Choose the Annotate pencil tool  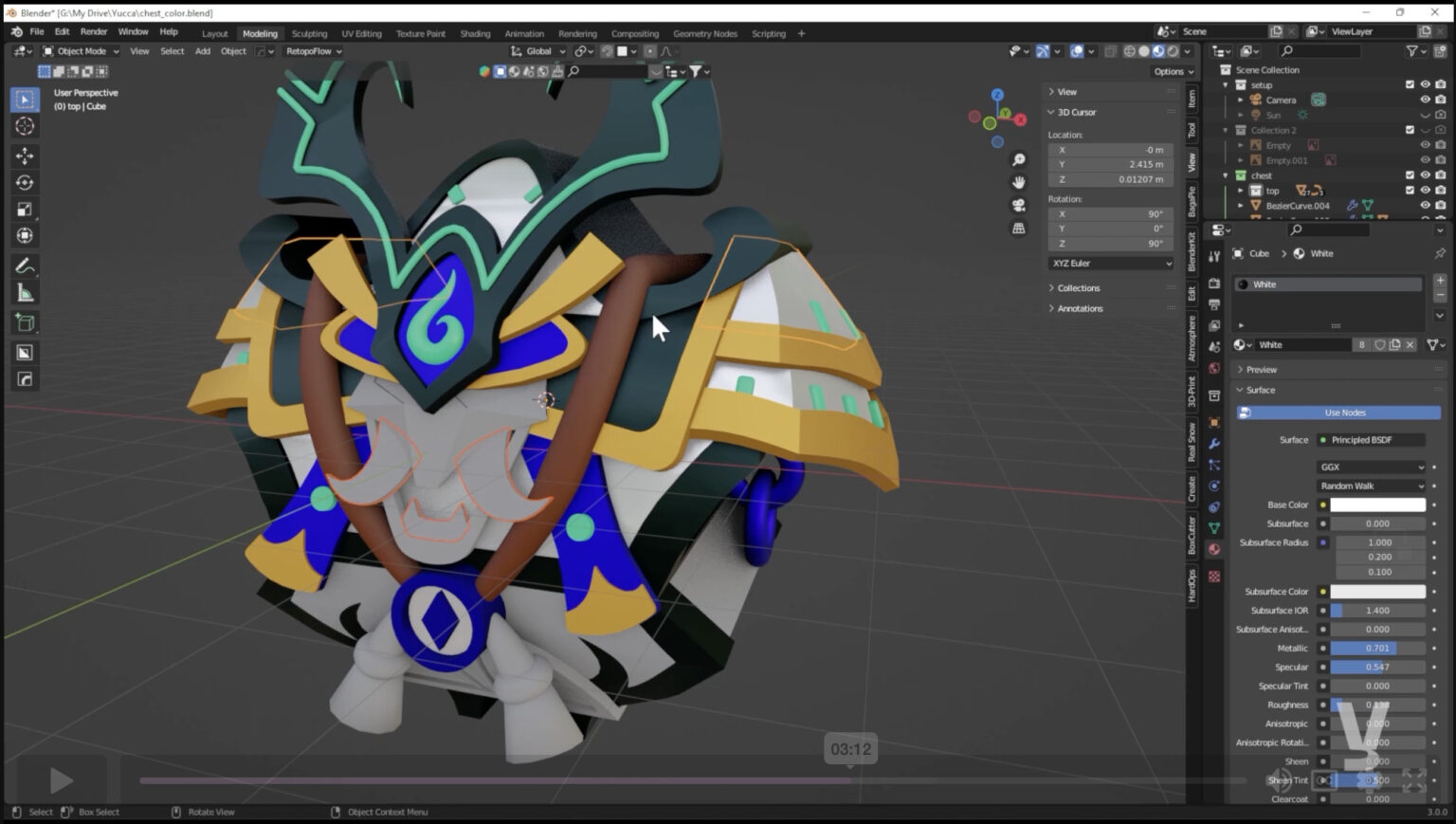(x=25, y=266)
